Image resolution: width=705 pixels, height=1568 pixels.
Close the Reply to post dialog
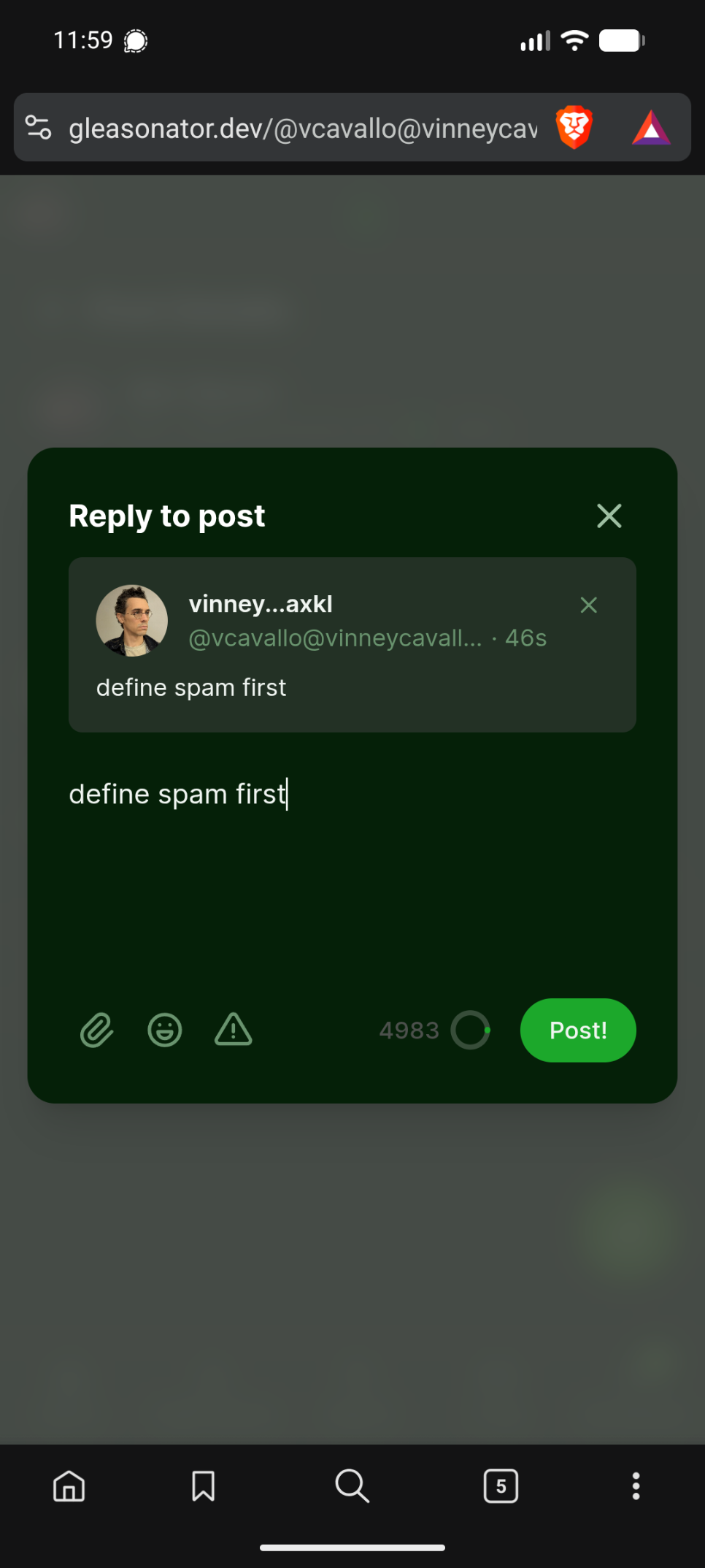pyautogui.click(x=609, y=516)
